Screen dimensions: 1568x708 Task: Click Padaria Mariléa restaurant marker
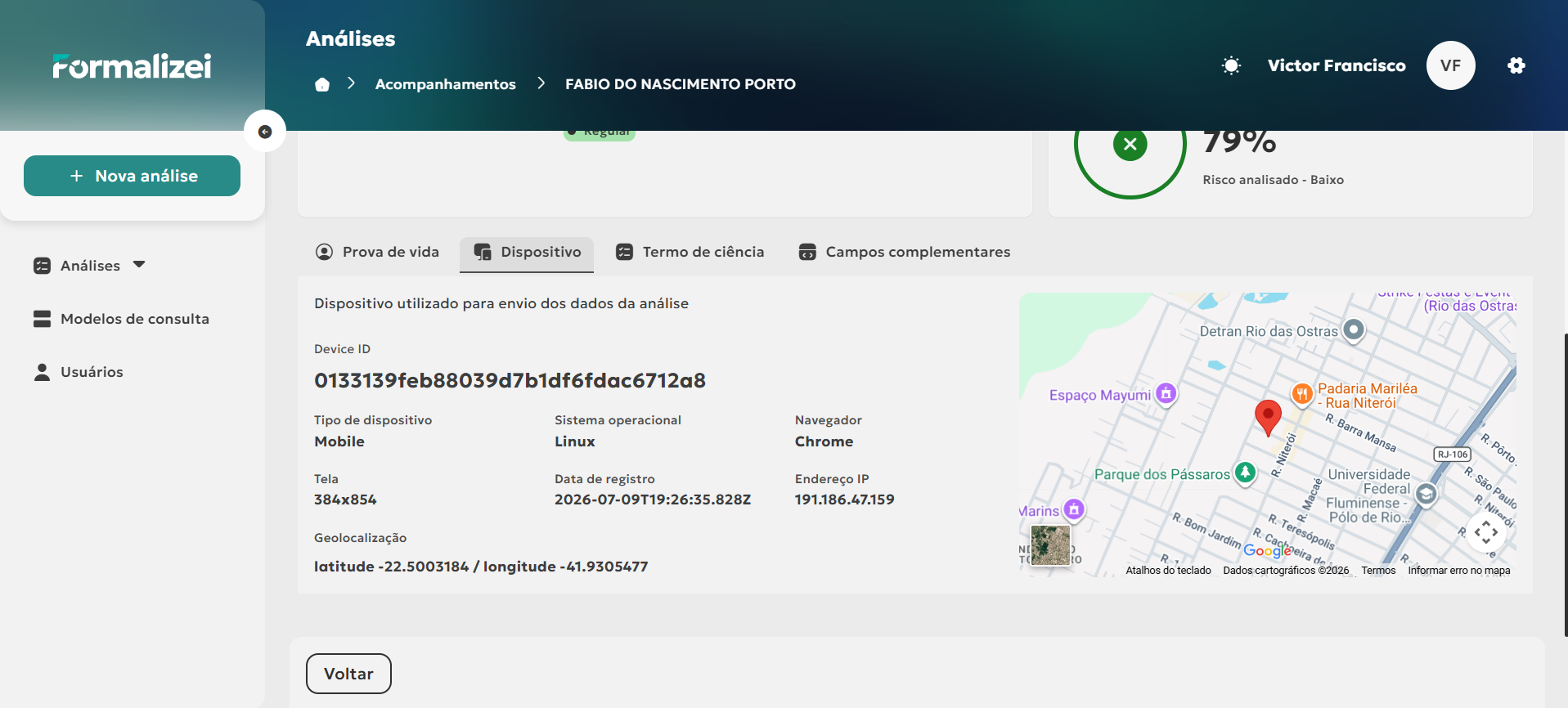click(x=1302, y=394)
